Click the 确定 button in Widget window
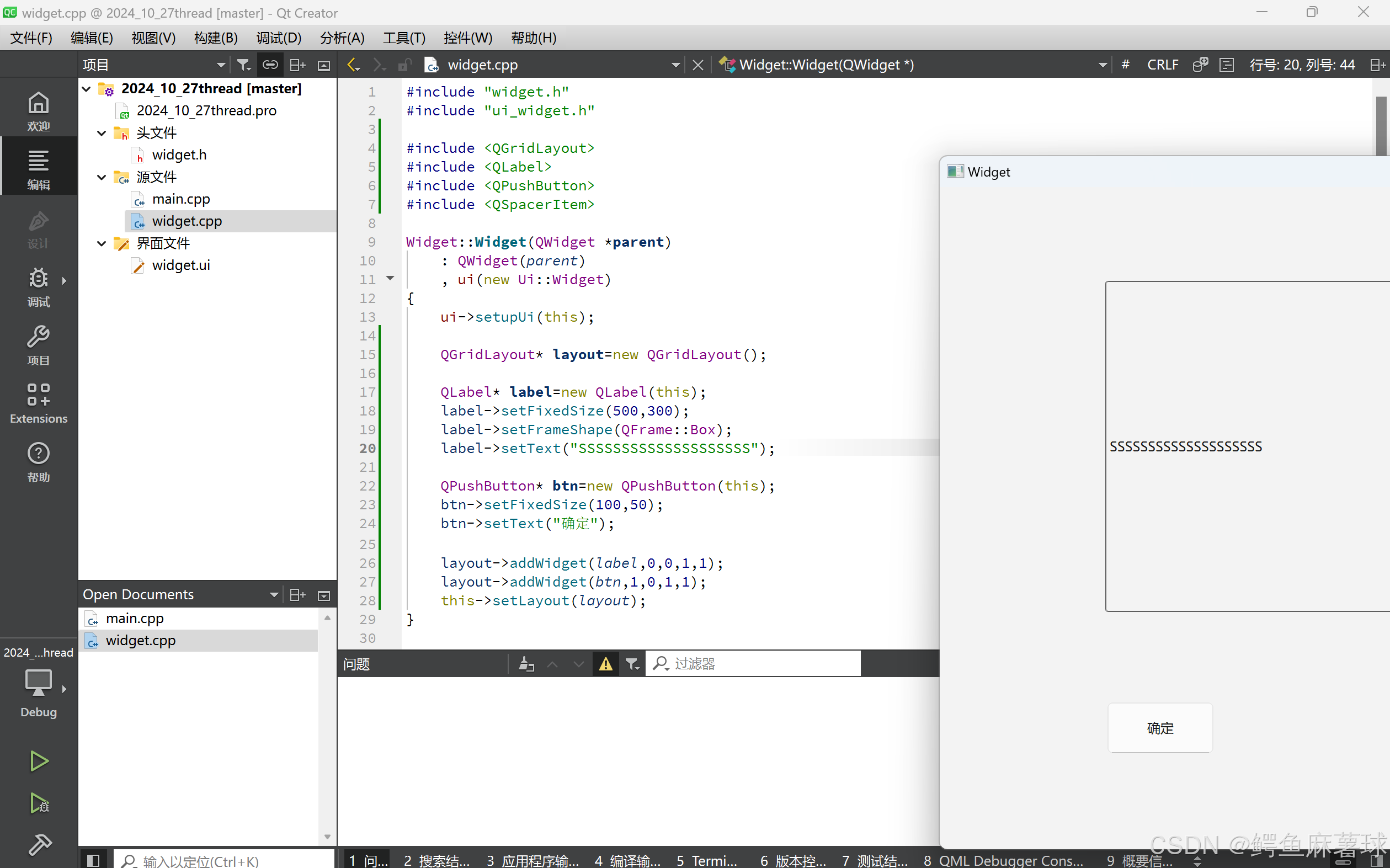1390x868 pixels. click(x=1160, y=728)
